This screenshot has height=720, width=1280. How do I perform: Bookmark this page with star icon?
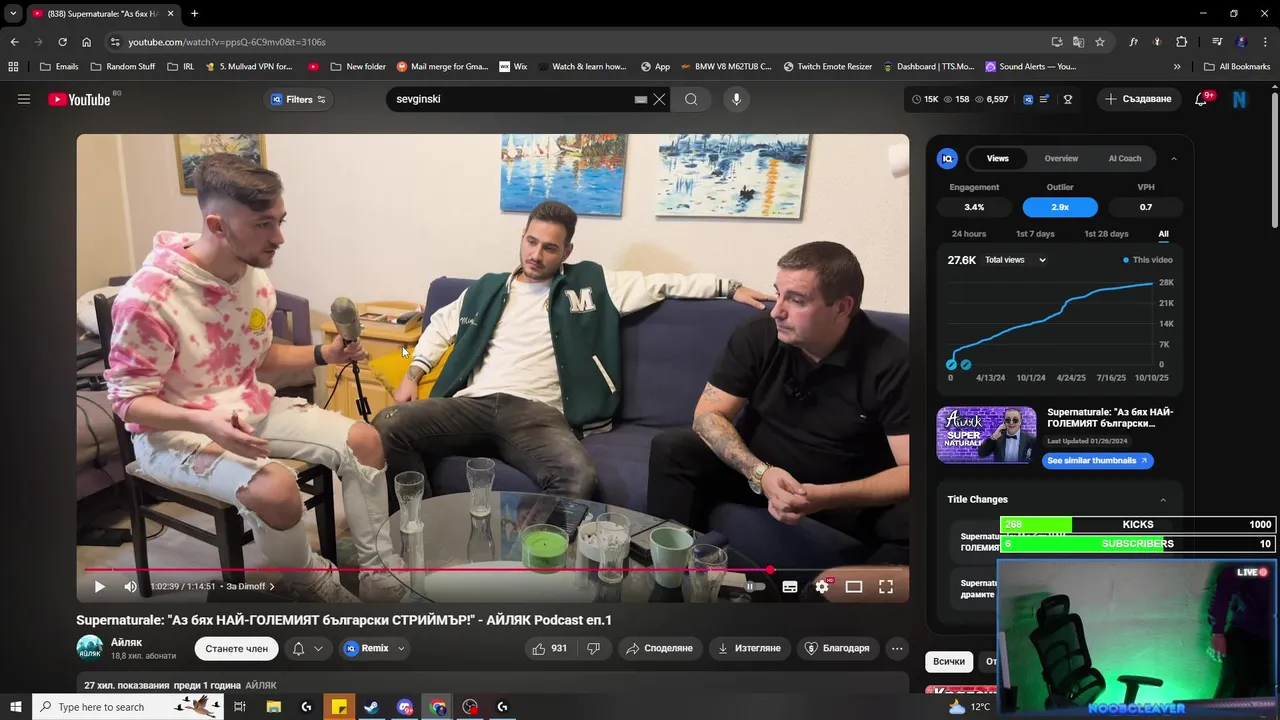[x=1100, y=42]
